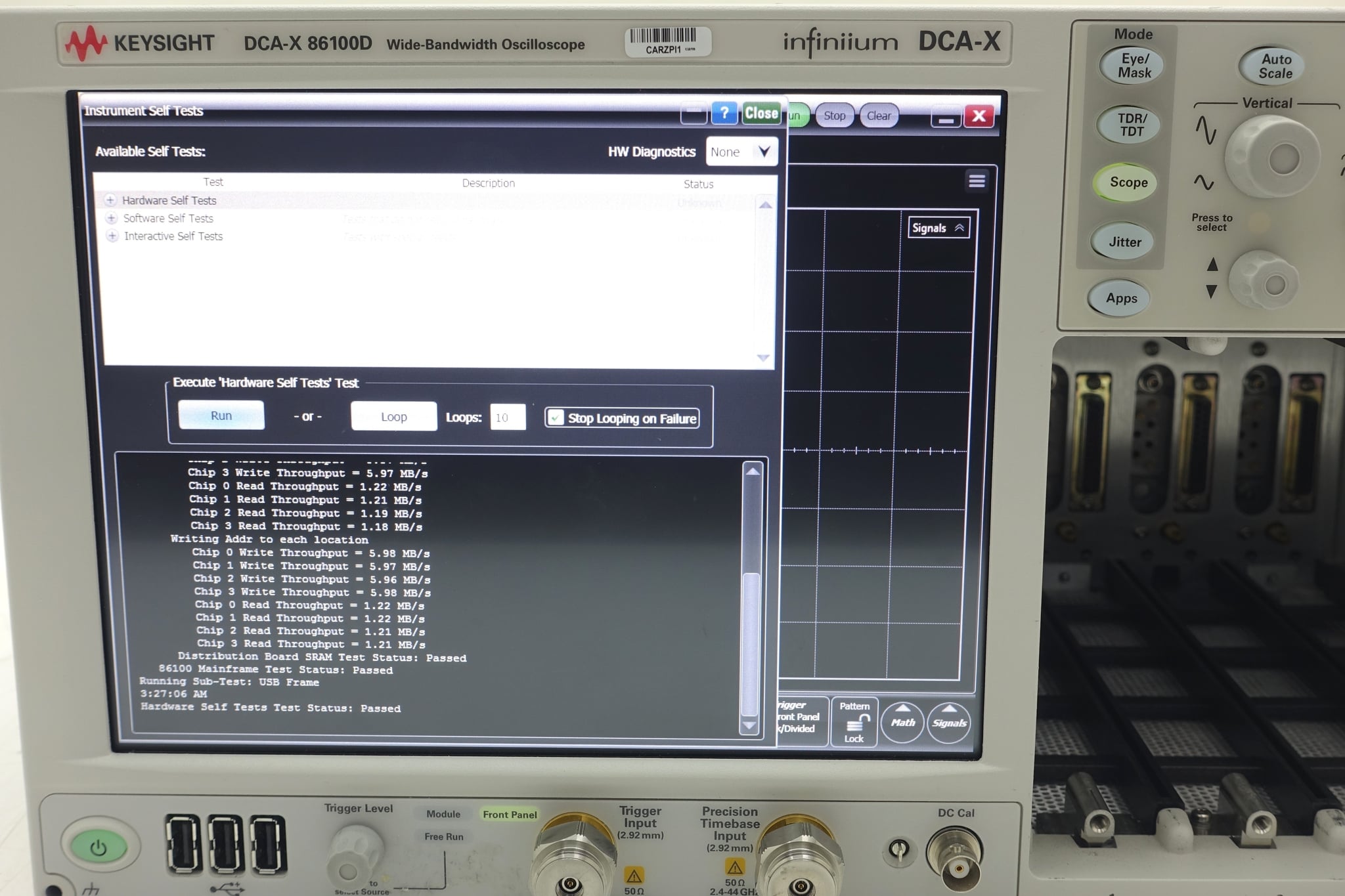This screenshot has width=1345, height=896.
Task: Click 'Writing Addr to each location' log line
Action: (269, 539)
